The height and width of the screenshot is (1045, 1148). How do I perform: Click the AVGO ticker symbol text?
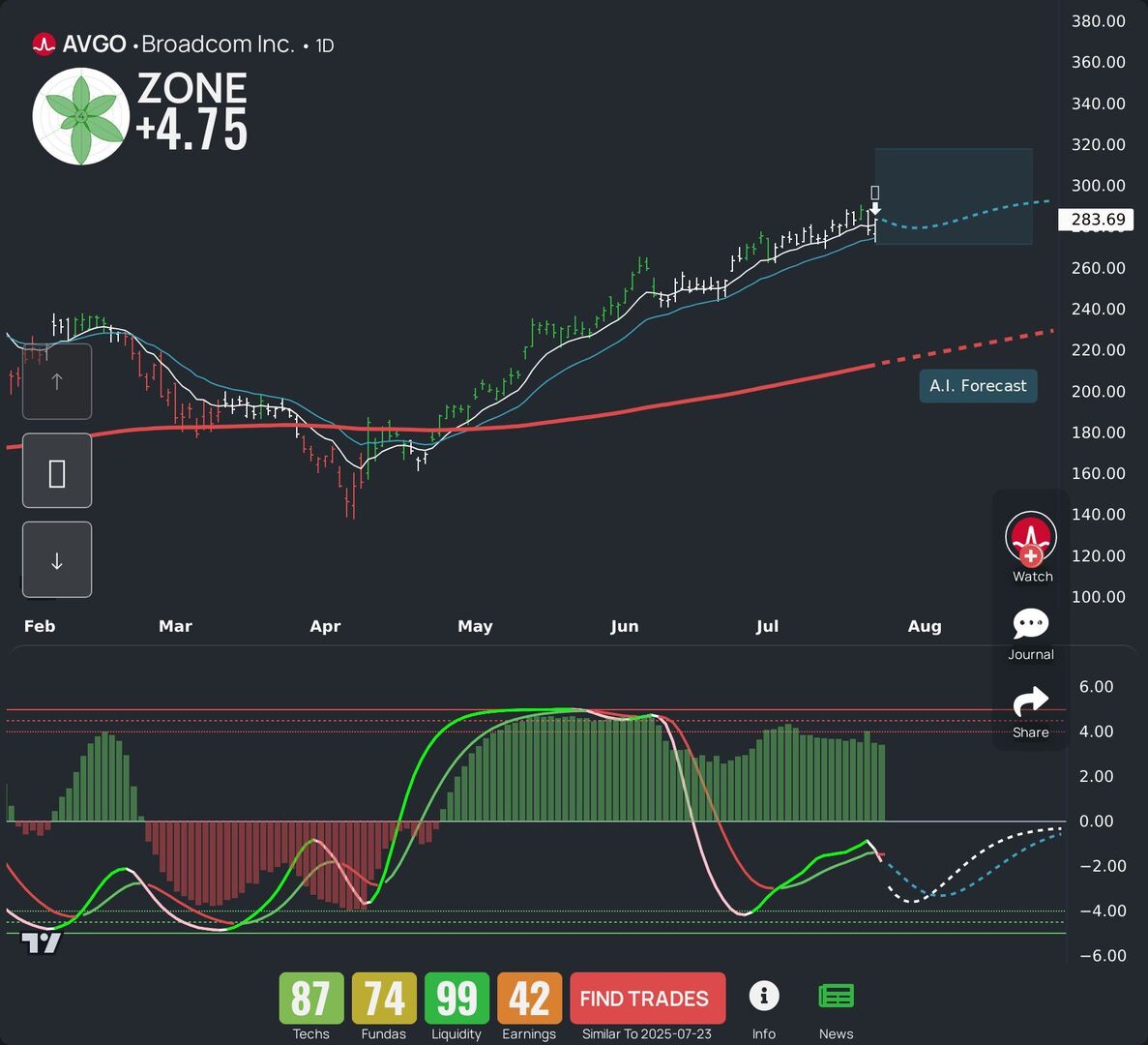[x=95, y=45]
